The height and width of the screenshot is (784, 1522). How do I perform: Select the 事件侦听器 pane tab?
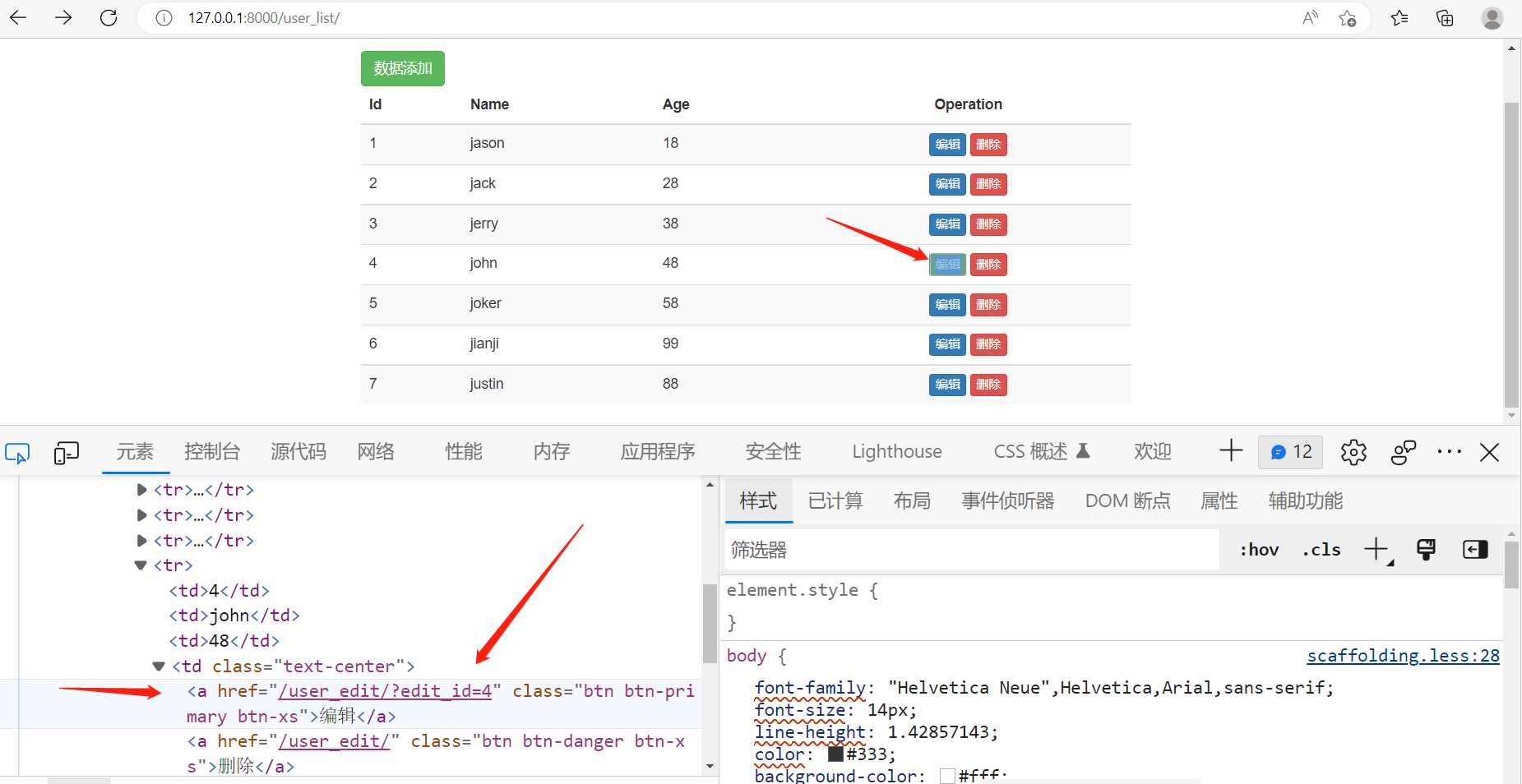1008,501
